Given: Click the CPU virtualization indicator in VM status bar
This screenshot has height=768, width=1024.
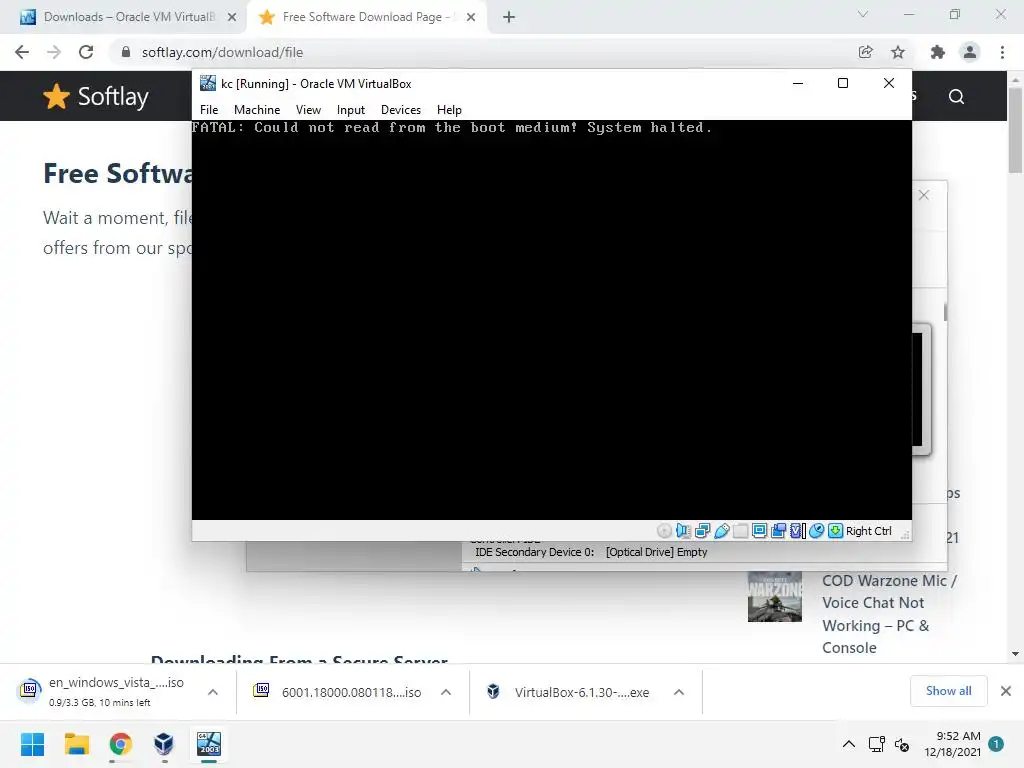Looking at the screenshot, I should click(x=797, y=531).
